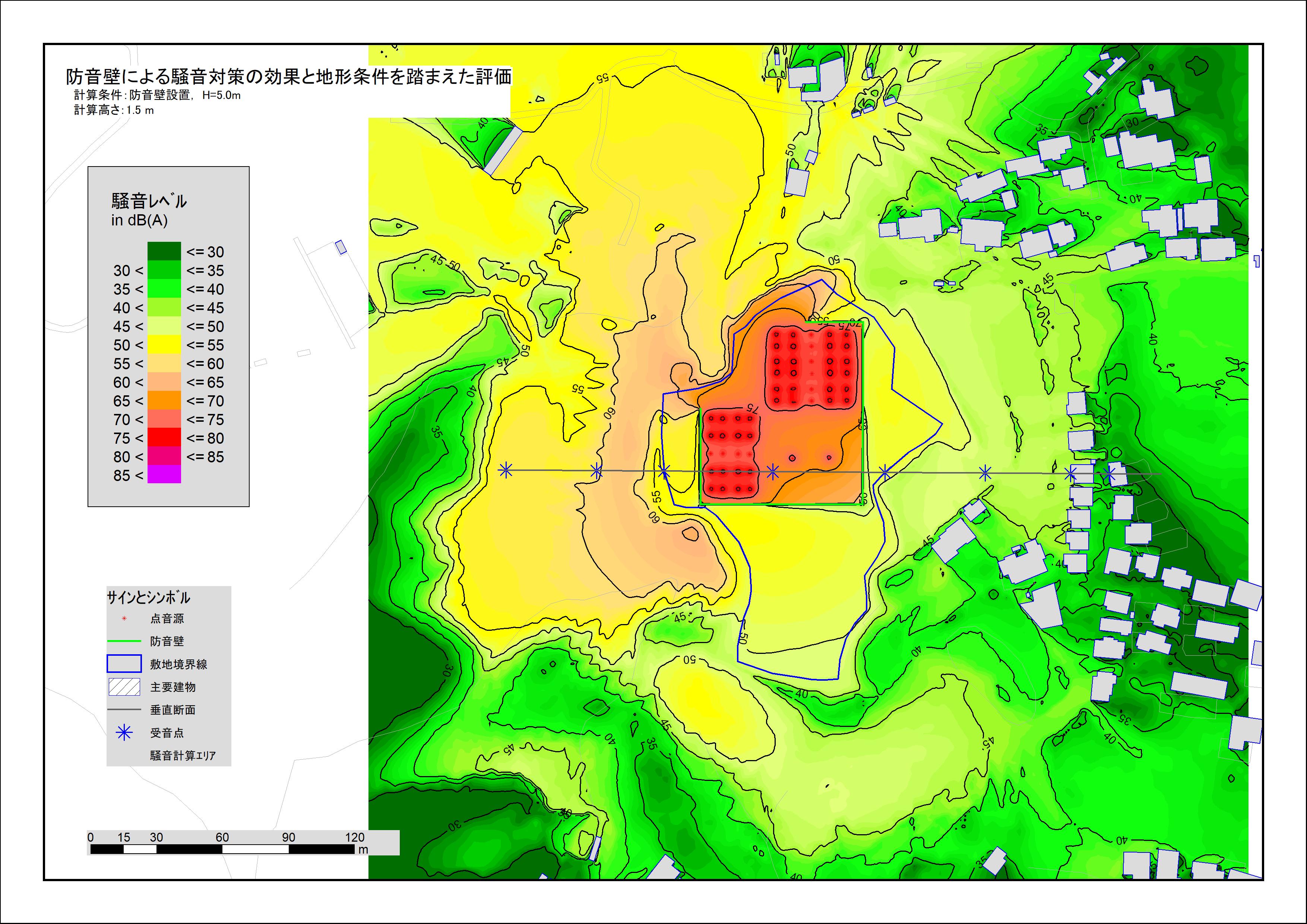Click the yellow <= 55 legend swatch
This screenshot has width=1307, height=924.
click(164, 344)
